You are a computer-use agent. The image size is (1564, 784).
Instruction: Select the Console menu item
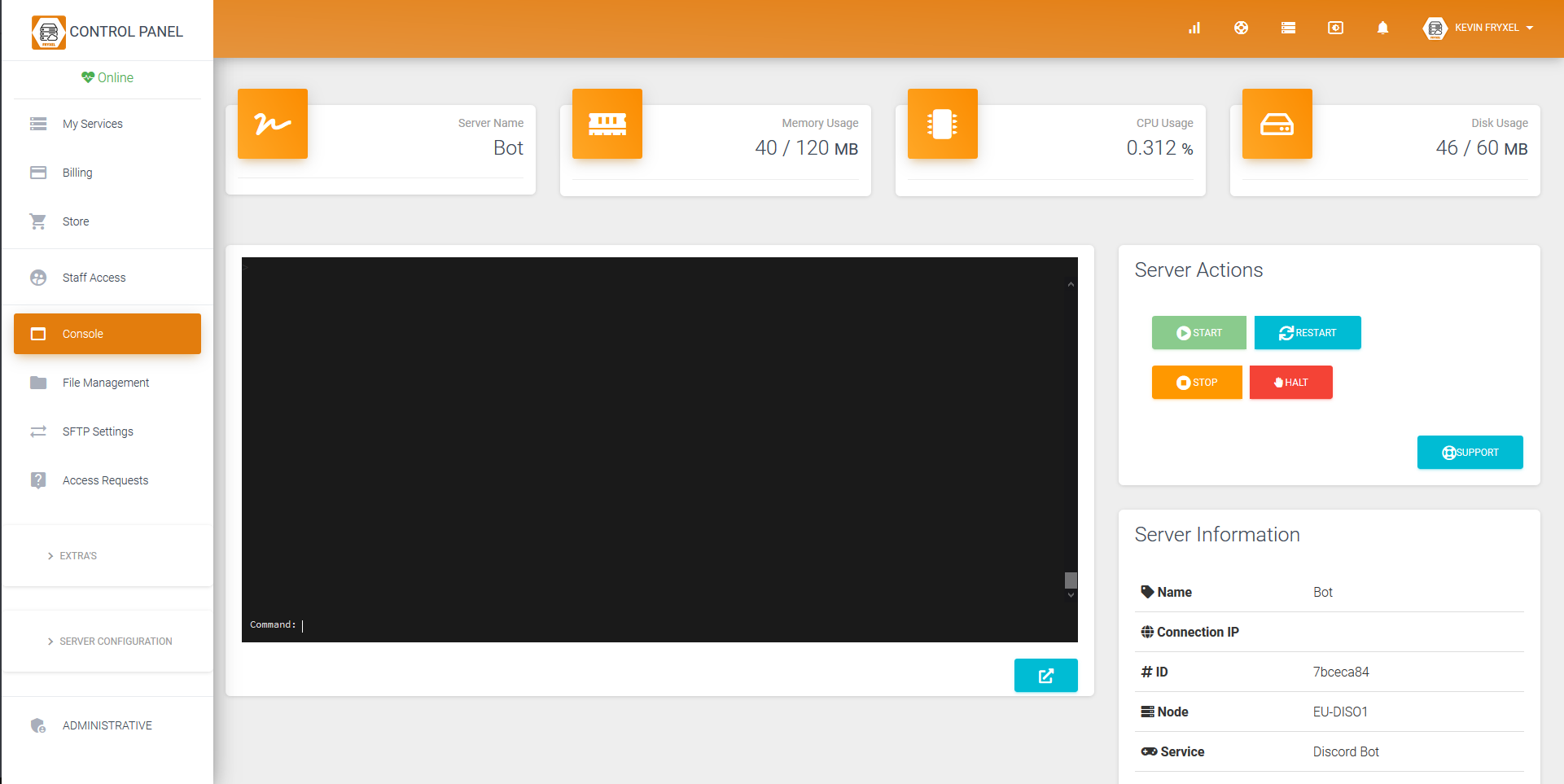pyautogui.click(x=107, y=334)
